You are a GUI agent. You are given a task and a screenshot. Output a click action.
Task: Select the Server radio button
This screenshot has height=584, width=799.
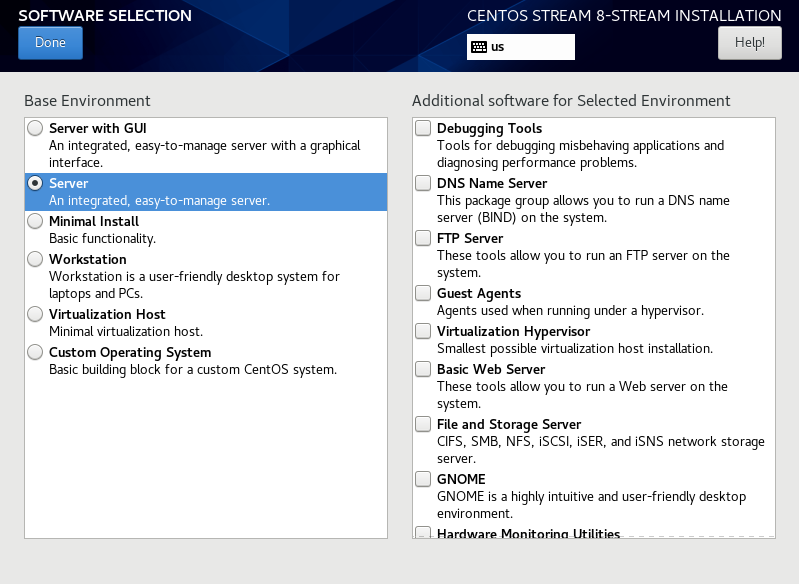[x=35, y=183]
